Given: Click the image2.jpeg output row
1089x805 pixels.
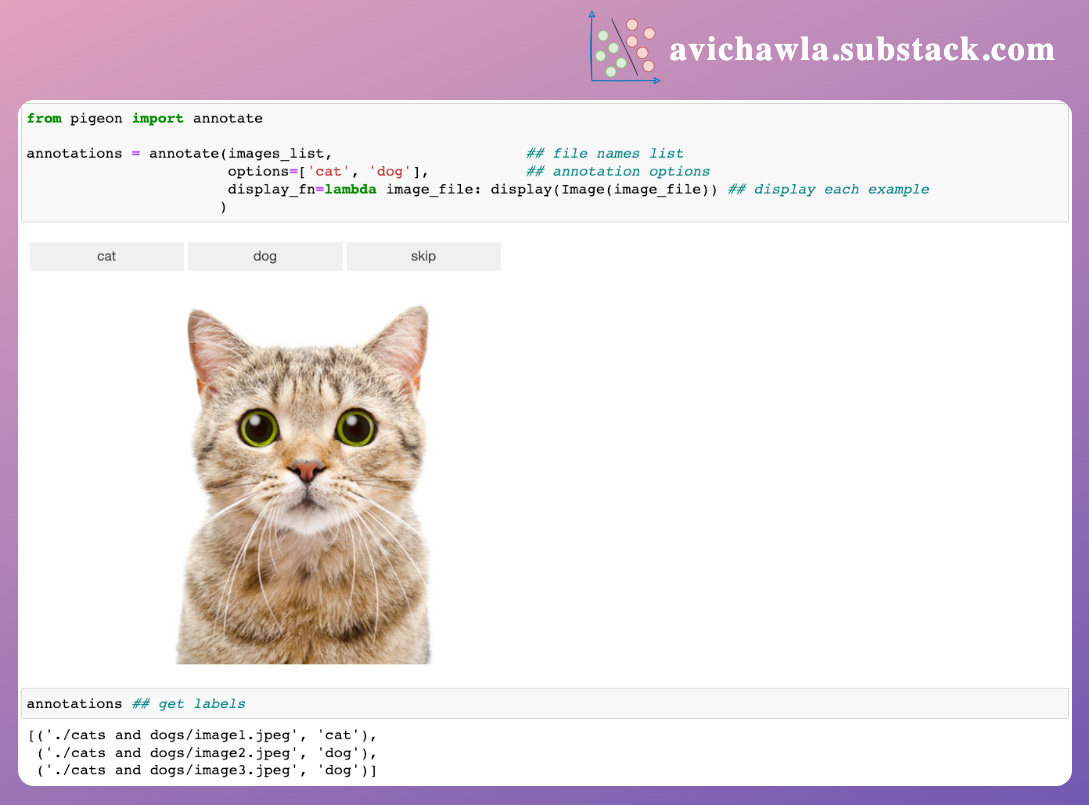Looking at the screenshot, I should click(206, 753).
